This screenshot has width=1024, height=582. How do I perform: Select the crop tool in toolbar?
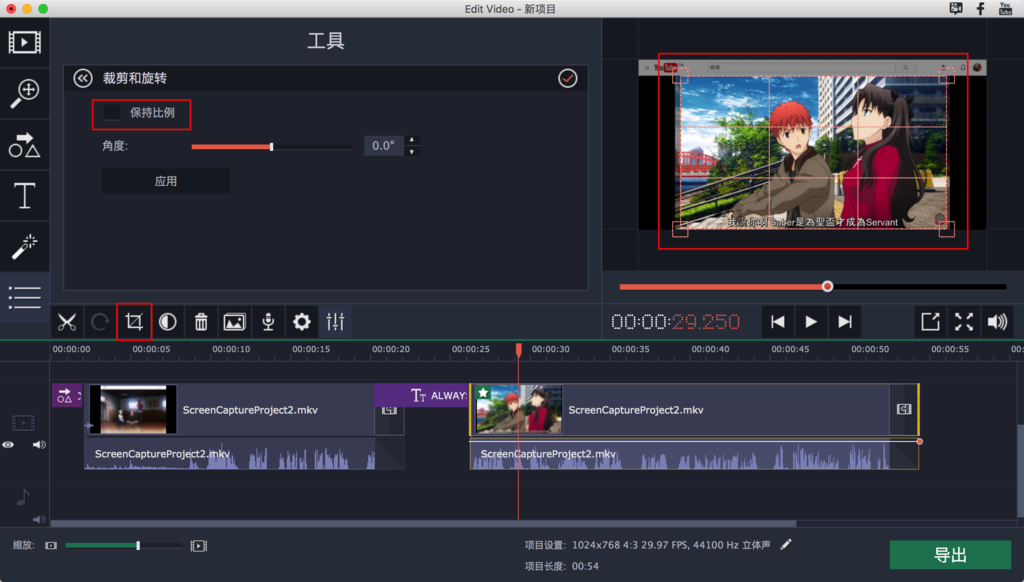(134, 322)
